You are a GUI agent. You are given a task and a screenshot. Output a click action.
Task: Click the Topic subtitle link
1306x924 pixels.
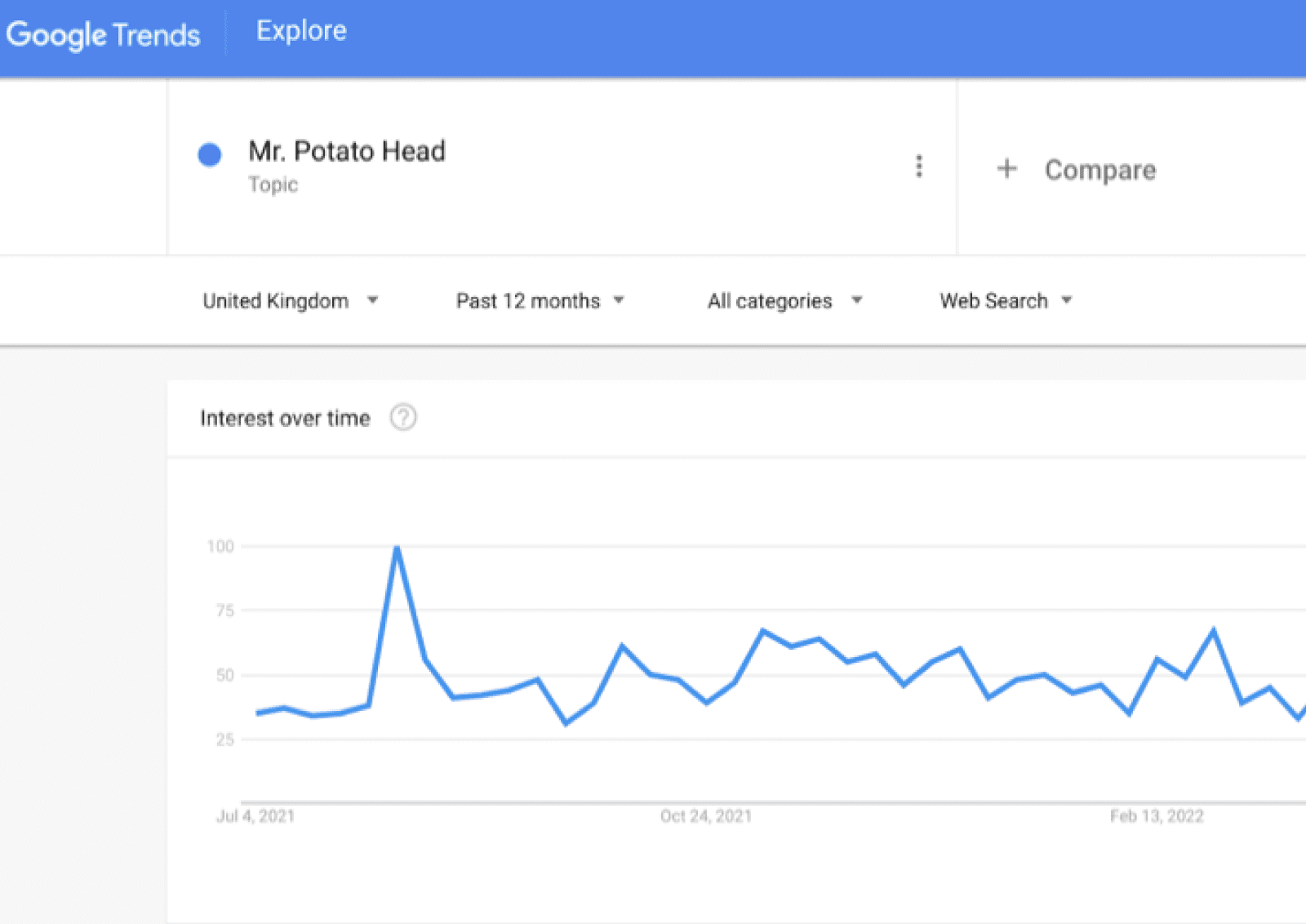tap(273, 184)
